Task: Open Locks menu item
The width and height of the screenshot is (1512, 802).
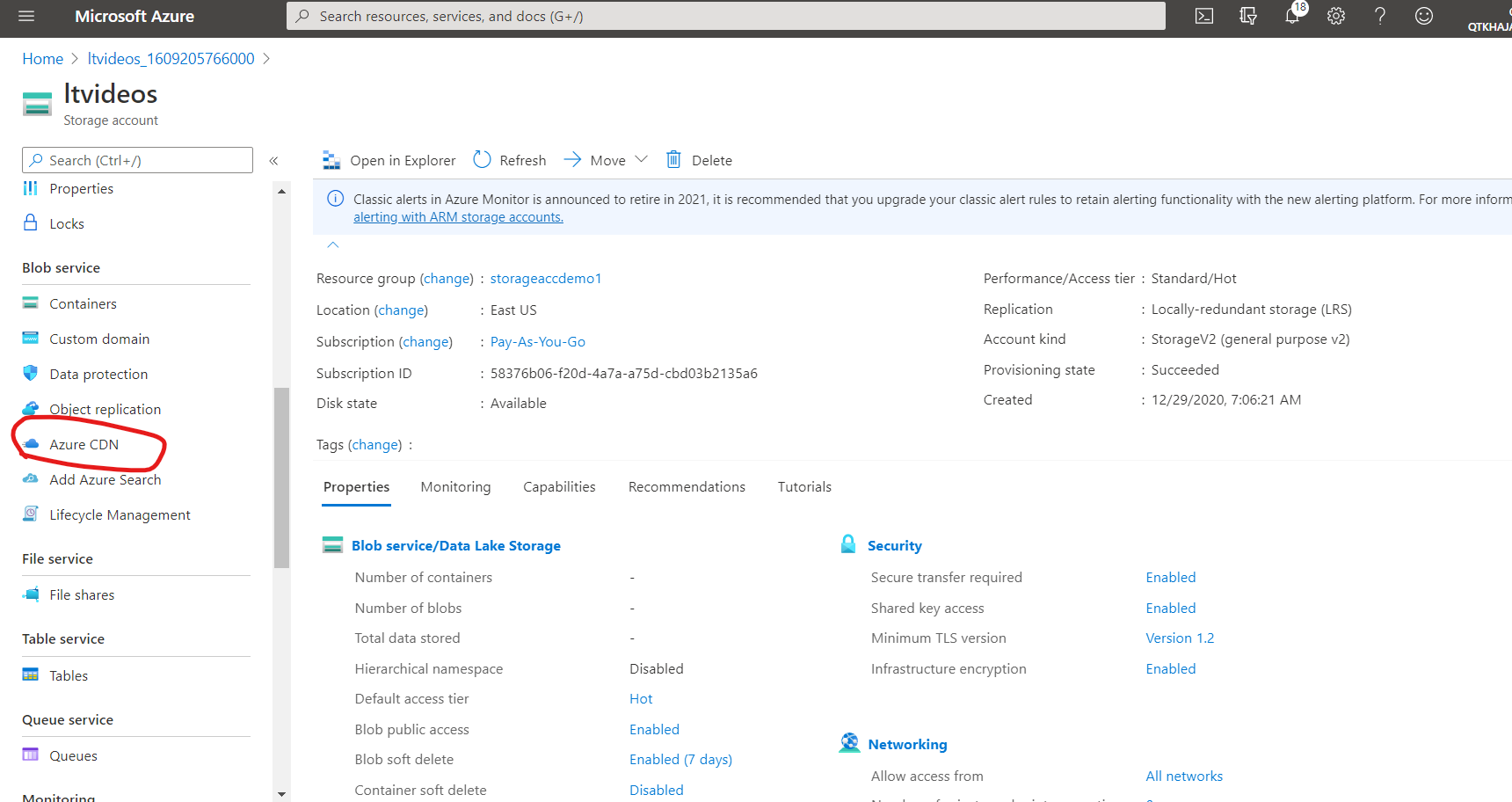Action: point(67,223)
